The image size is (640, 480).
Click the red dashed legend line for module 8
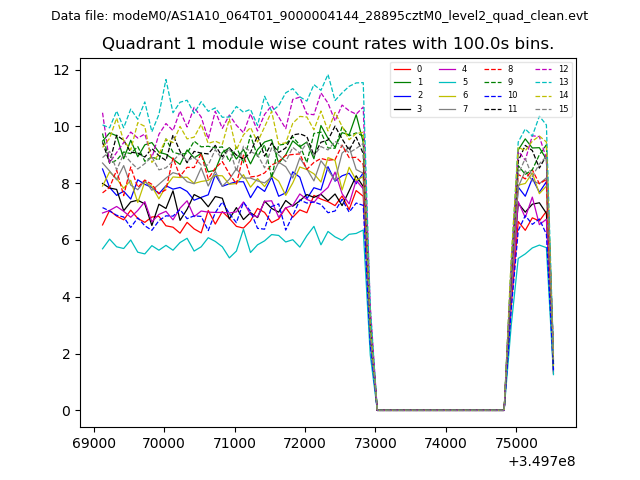pos(493,69)
